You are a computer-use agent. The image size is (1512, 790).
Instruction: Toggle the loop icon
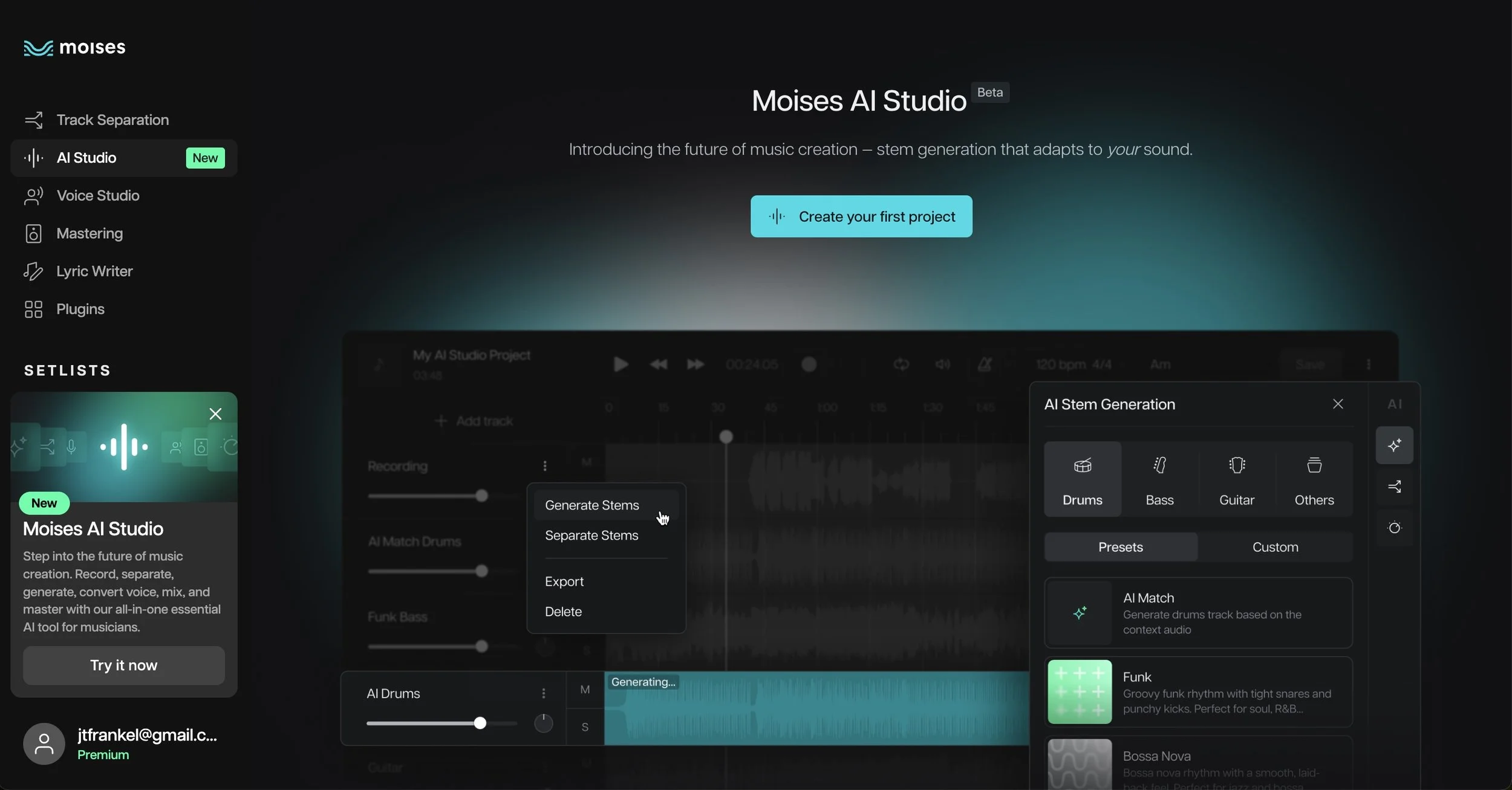tap(901, 364)
